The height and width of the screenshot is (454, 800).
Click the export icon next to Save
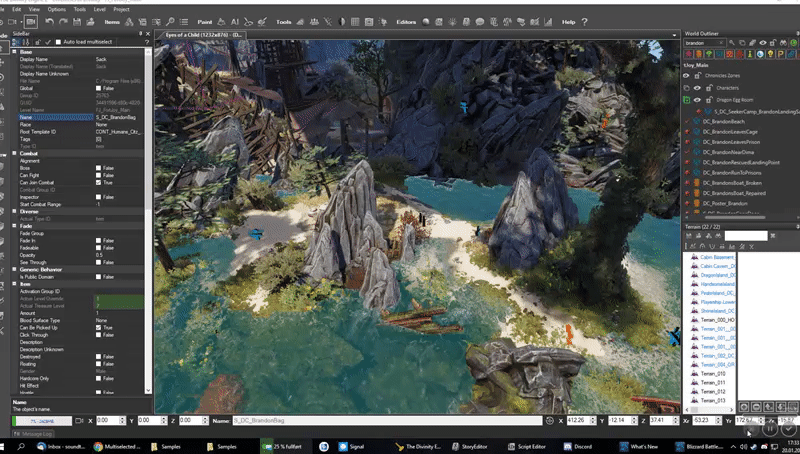(x=90, y=22)
